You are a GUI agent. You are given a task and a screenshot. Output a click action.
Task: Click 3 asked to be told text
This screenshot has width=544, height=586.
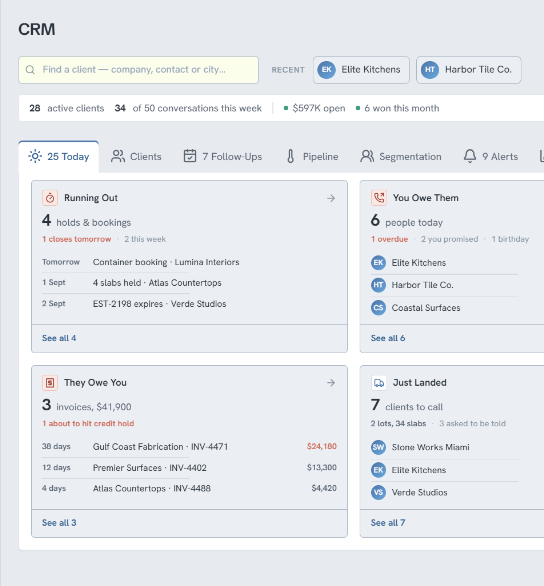(472, 423)
